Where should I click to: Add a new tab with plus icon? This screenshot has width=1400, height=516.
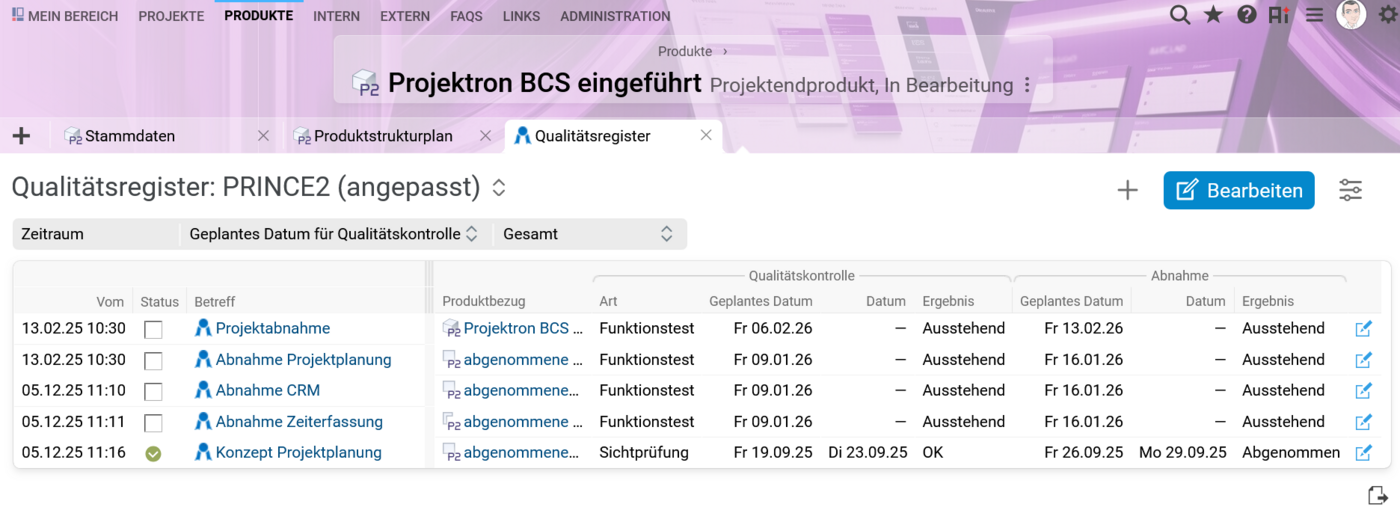point(21,136)
